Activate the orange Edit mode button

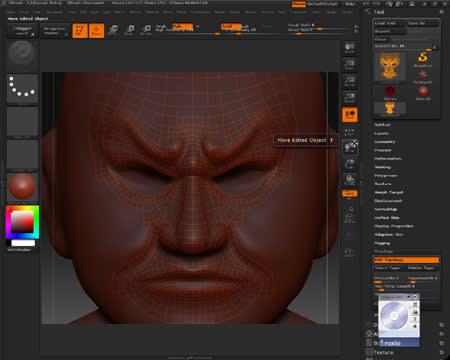80,31
